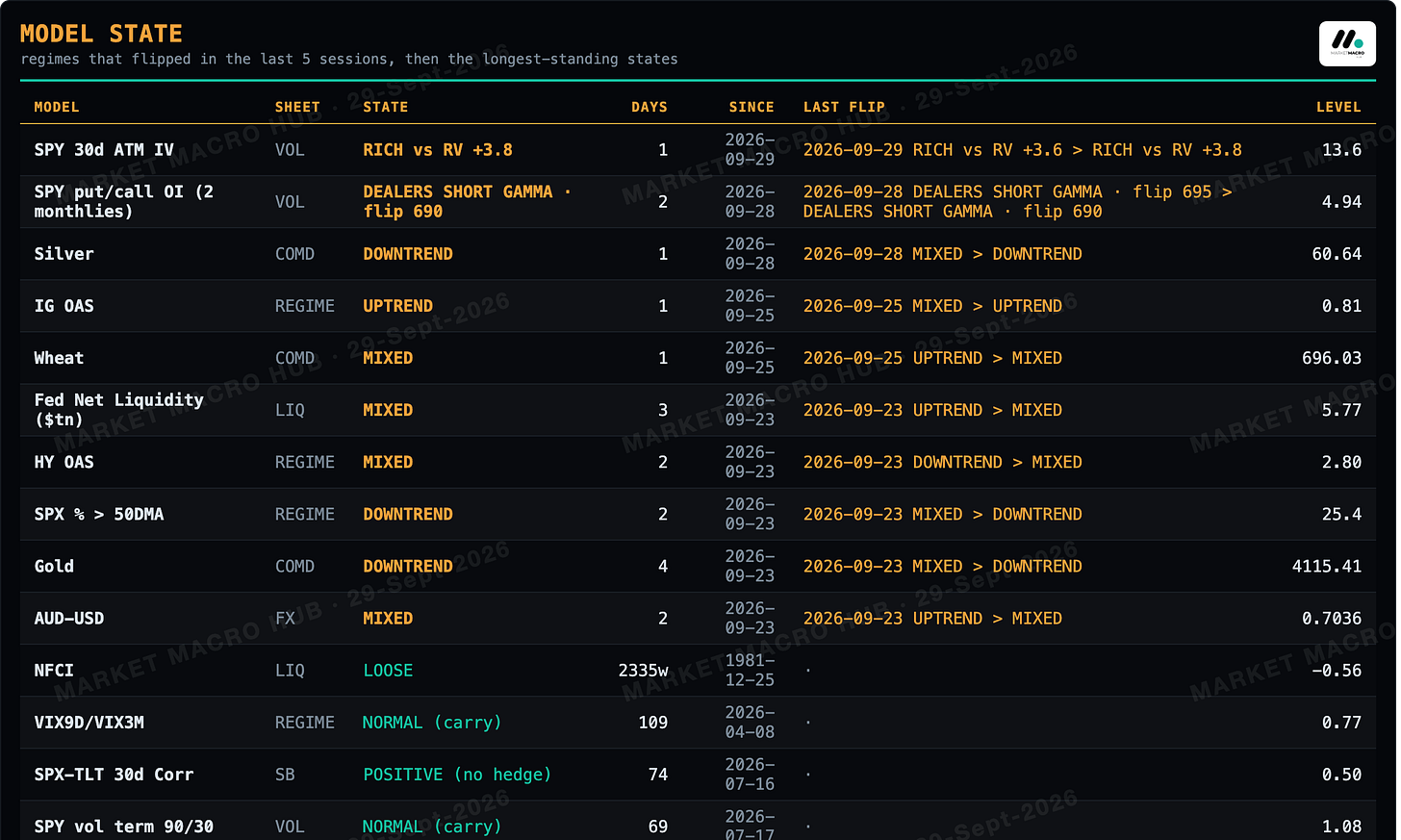Click the 4.94 level value

[x=1341, y=202]
